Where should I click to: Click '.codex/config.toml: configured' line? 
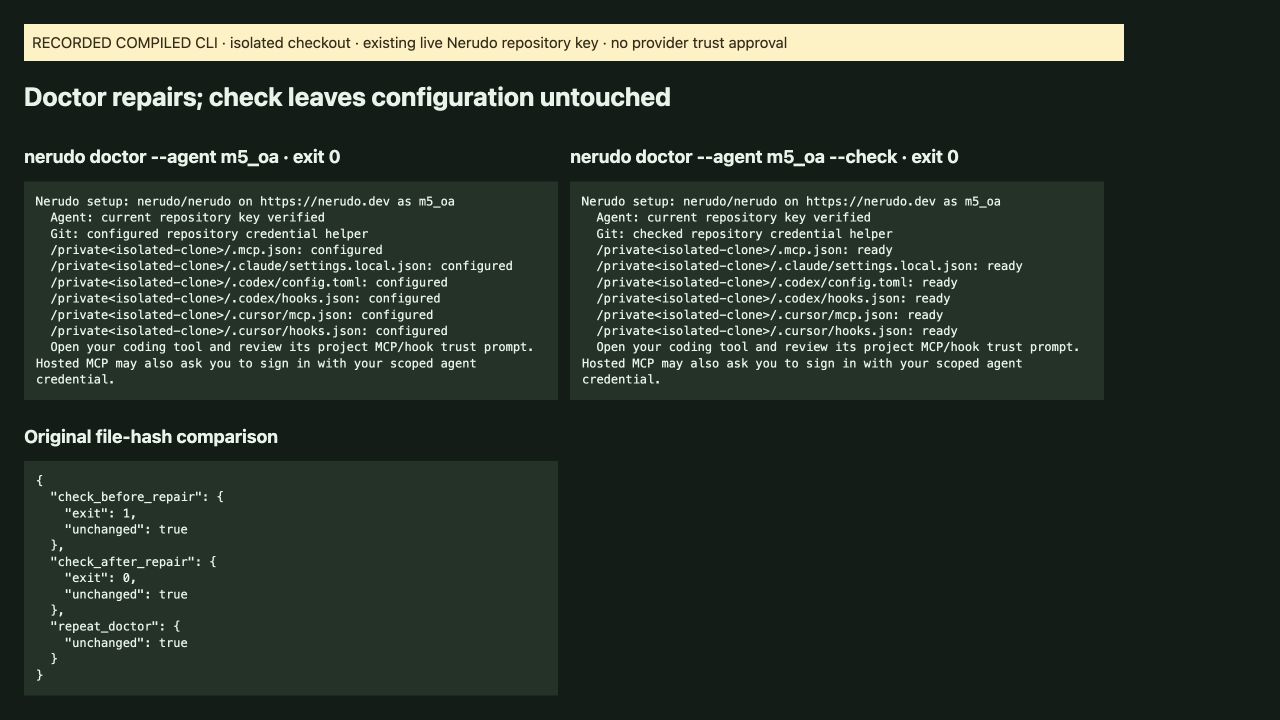coord(249,282)
